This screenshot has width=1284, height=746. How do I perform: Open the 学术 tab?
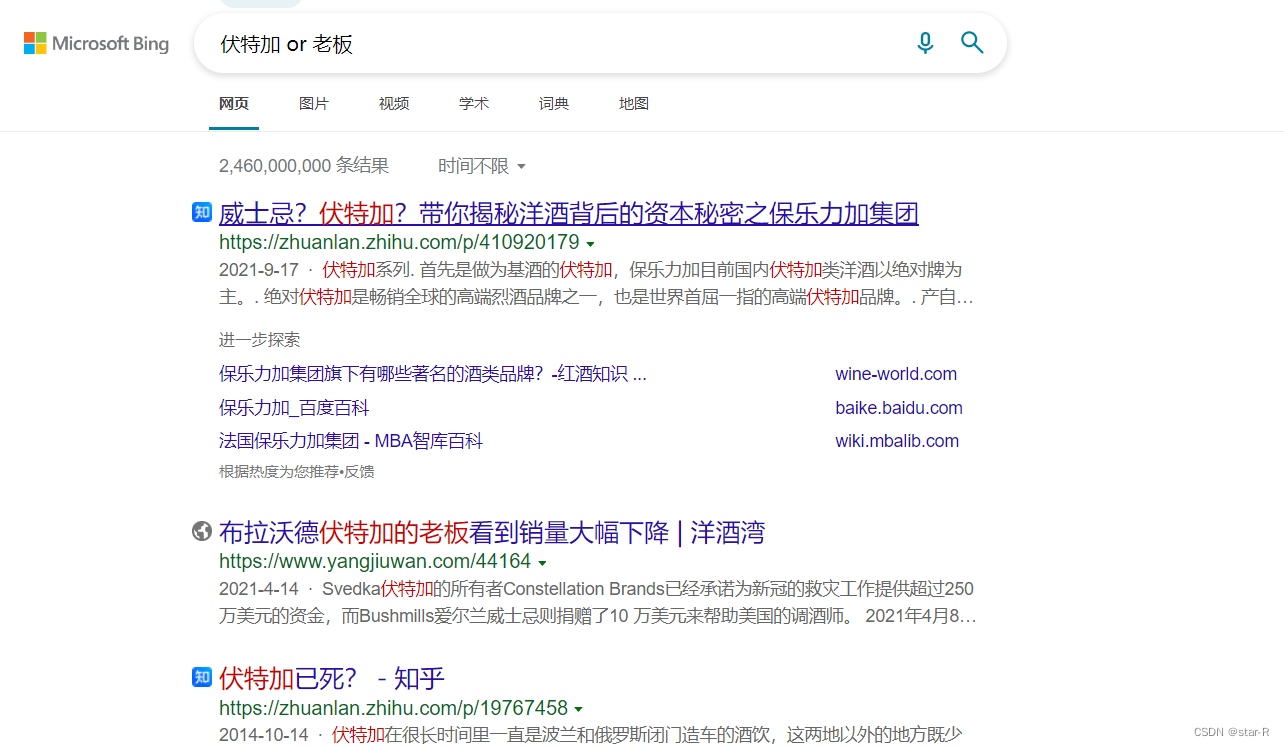[x=474, y=104]
